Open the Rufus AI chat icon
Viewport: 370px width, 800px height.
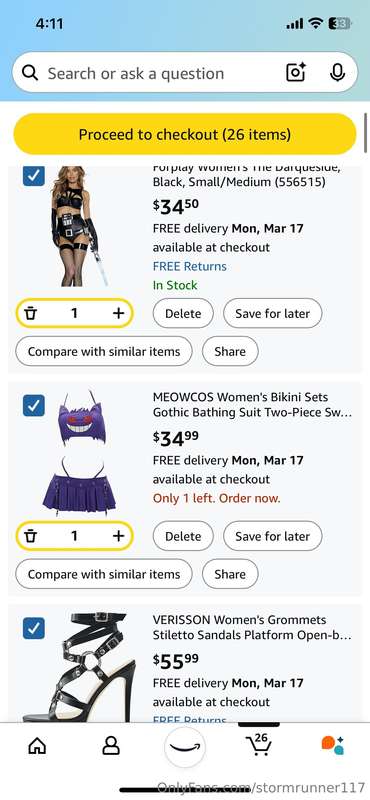pyautogui.click(x=332, y=745)
